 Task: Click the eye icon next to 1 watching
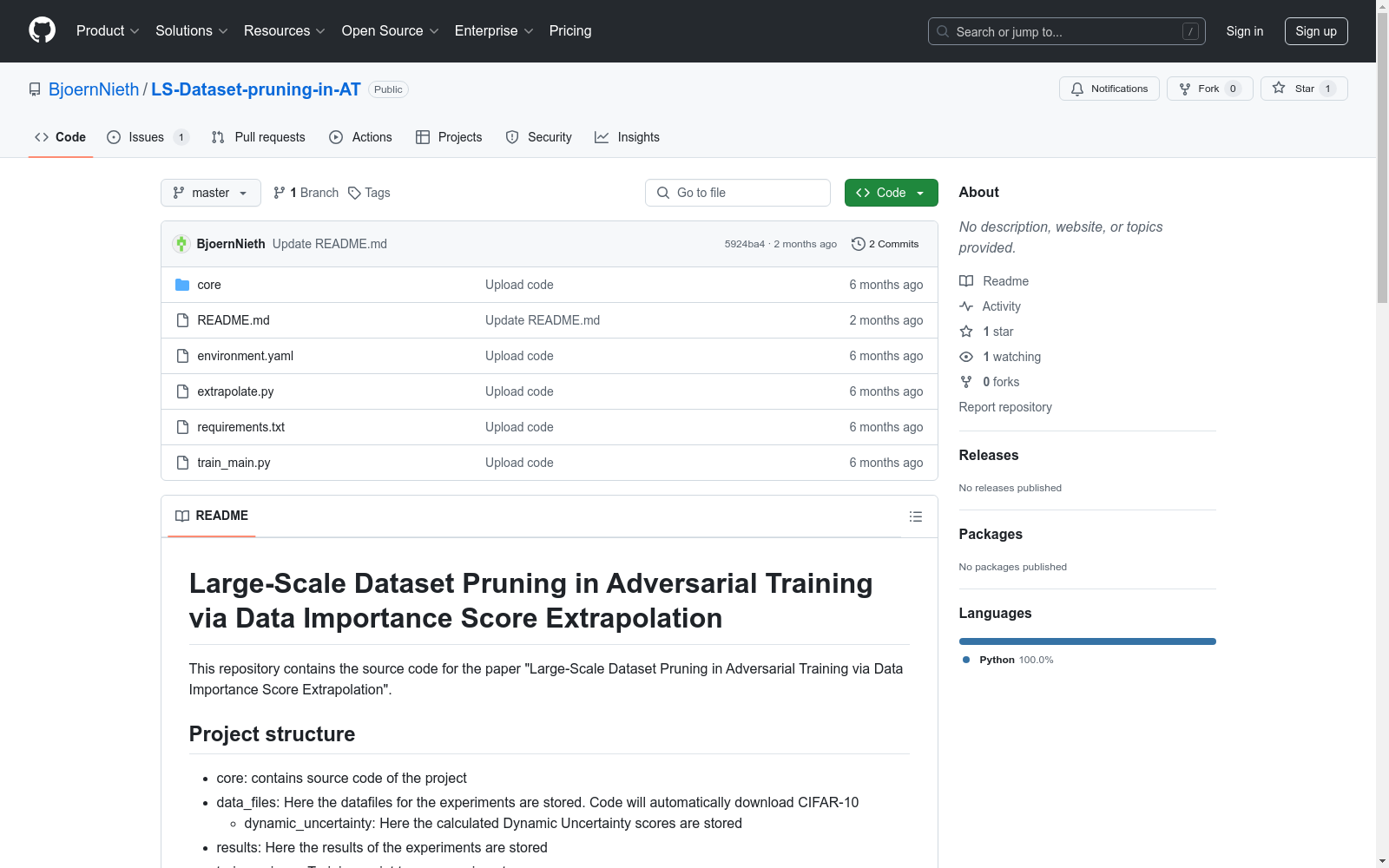tap(966, 357)
